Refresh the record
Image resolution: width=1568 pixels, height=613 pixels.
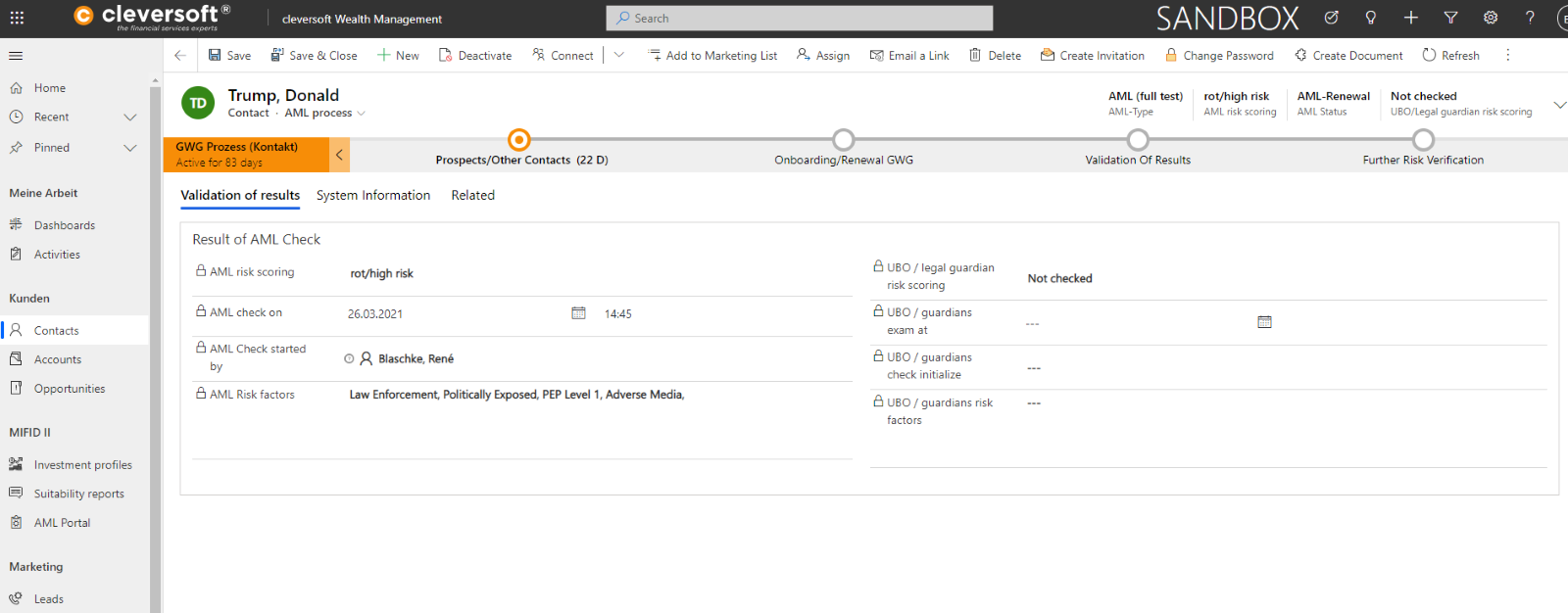click(1450, 56)
